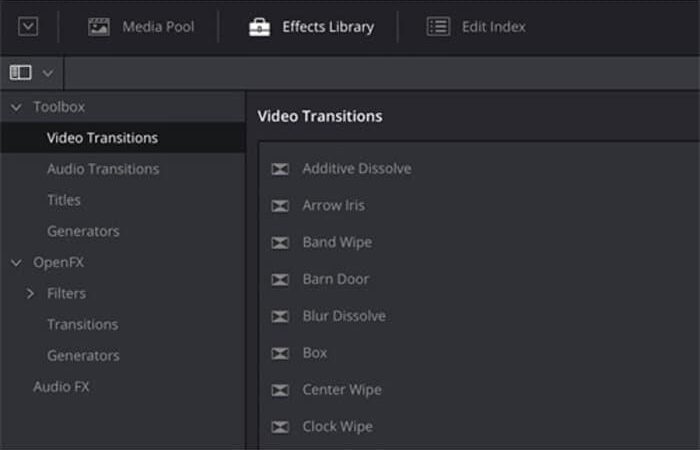Click the Barn Door transition icon

coord(281,280)
